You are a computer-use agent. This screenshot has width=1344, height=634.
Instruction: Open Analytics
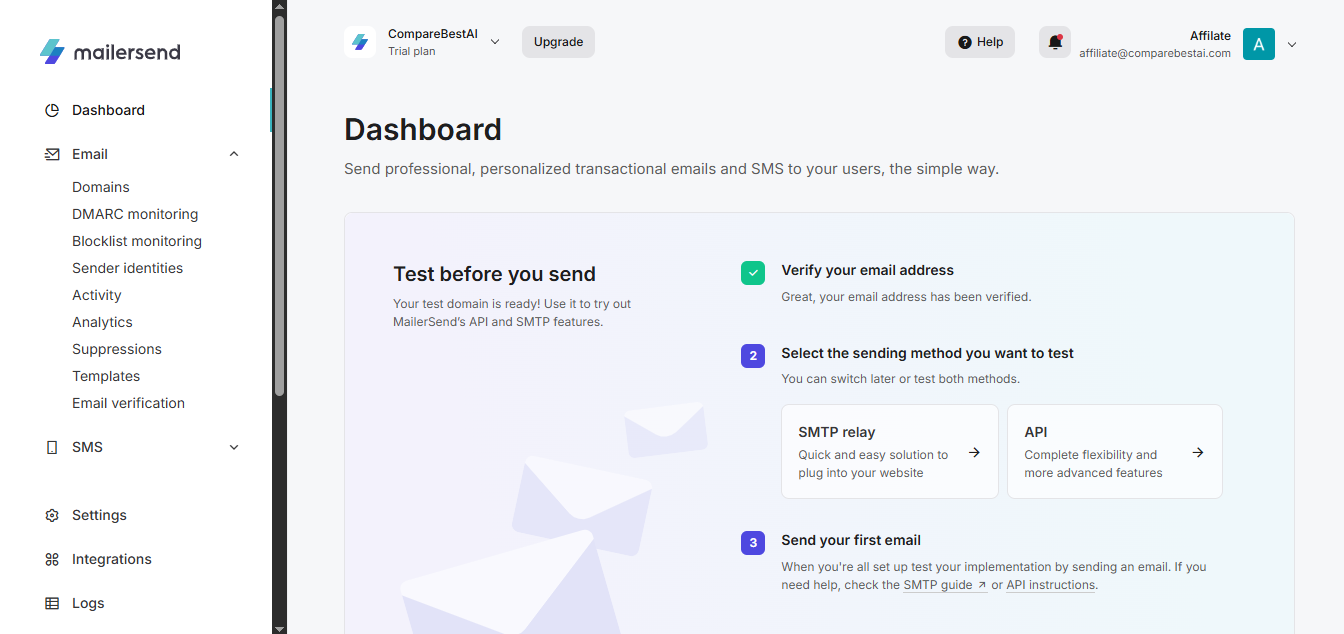(x=102, y=322)
